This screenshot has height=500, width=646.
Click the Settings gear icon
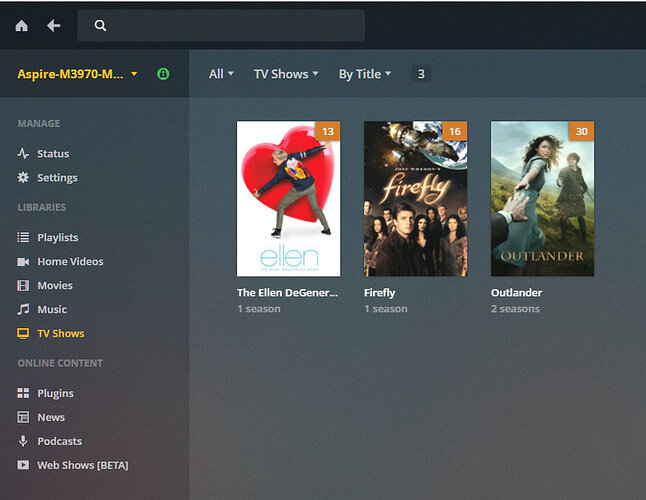(23, 178)
